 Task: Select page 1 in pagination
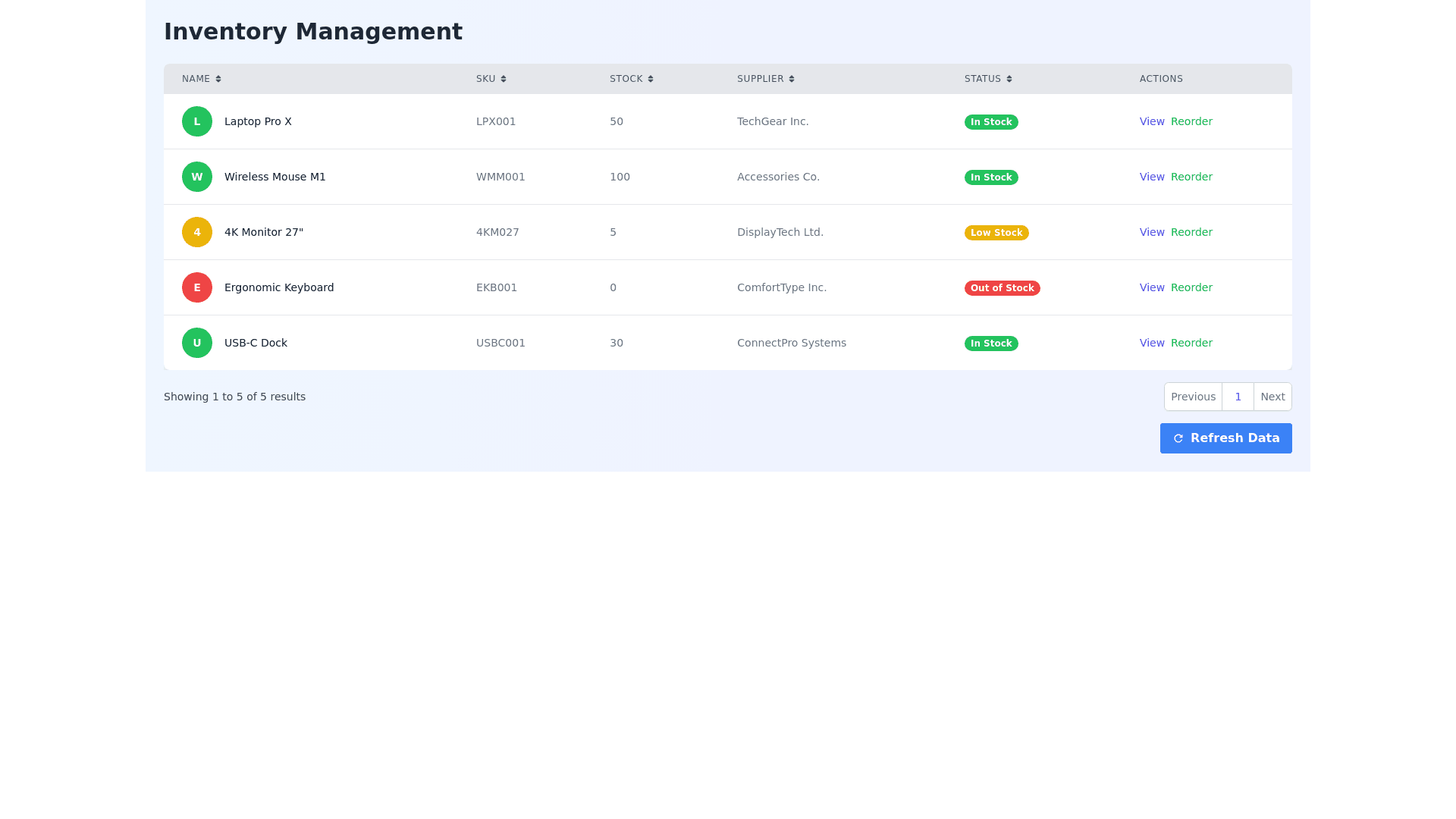(1238, 397)
